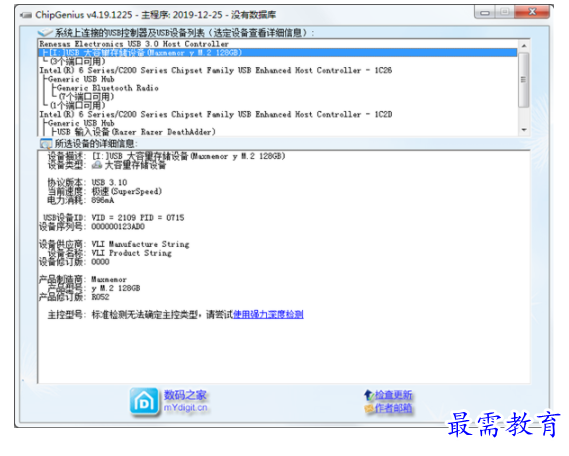The height and width of the screenshot is (456, 569).
Task: Minimize the ChipGenius window
Action: click(x=485, y=13)
